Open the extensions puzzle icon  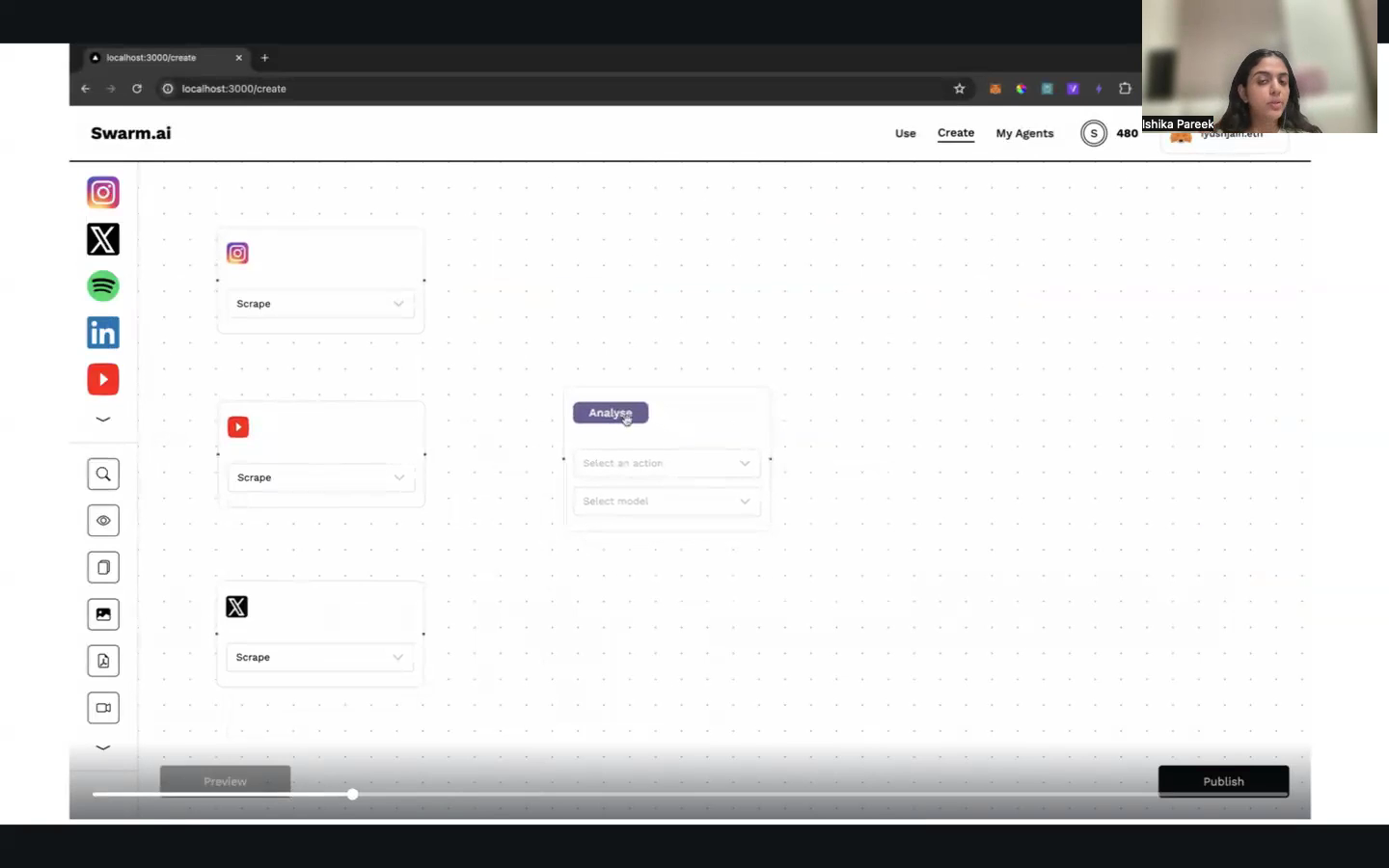point(1125,89)
